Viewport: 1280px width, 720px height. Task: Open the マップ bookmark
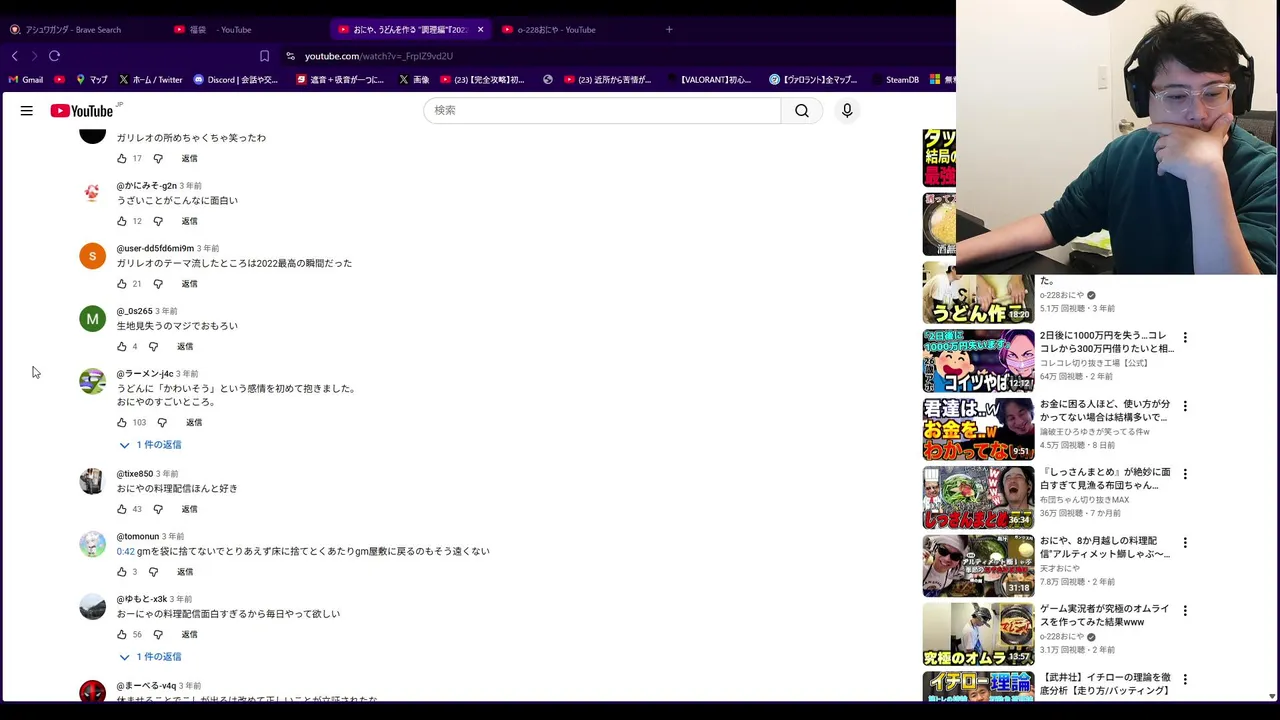(91, 79)
